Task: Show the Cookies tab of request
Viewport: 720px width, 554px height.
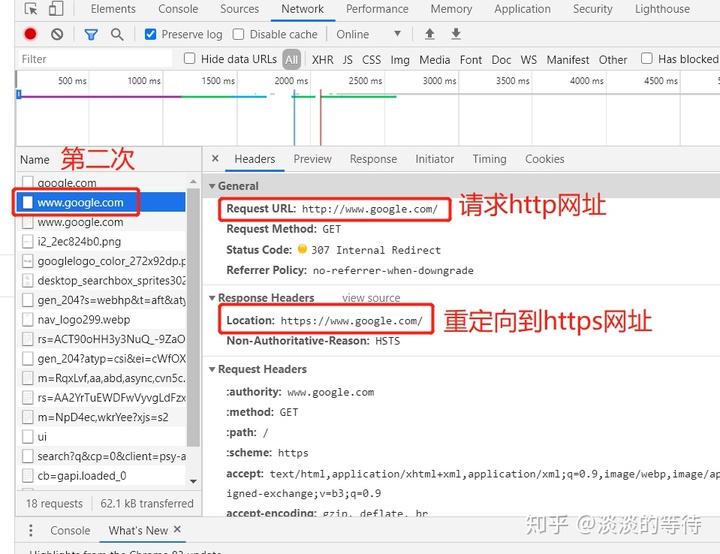Action: pos(545,159)
